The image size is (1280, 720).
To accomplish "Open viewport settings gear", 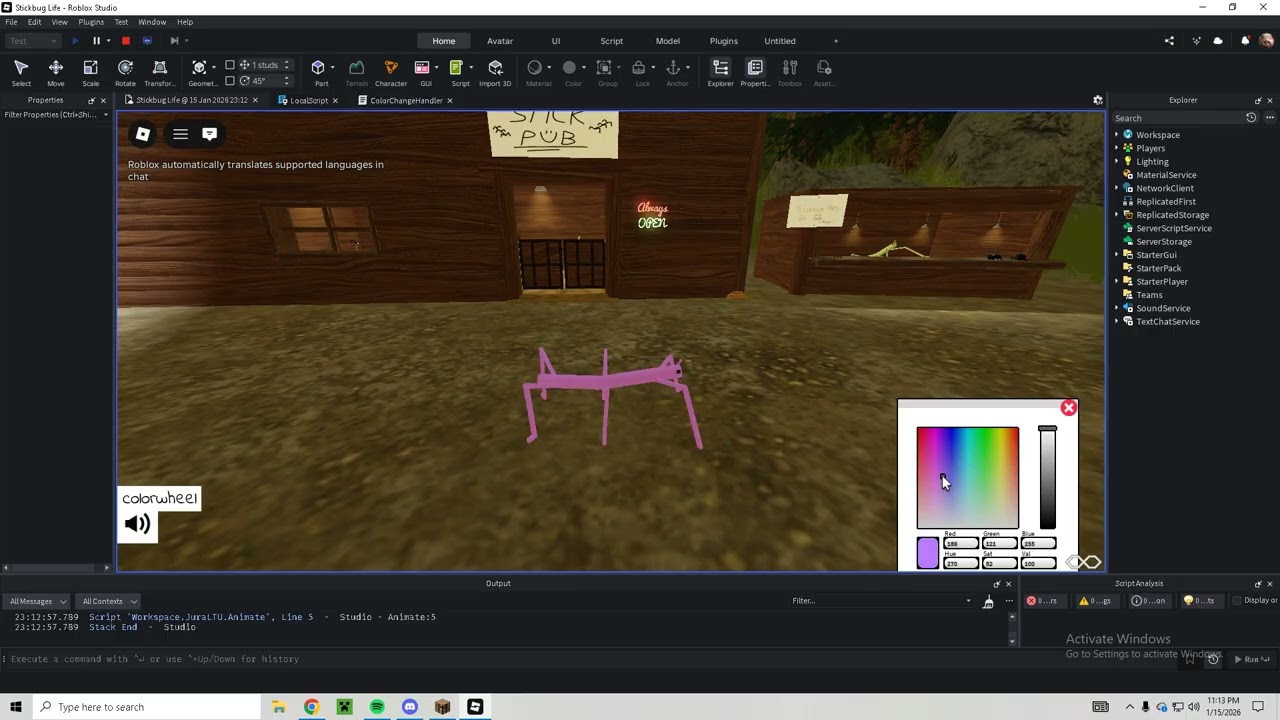I will (x=1098, y=100).
